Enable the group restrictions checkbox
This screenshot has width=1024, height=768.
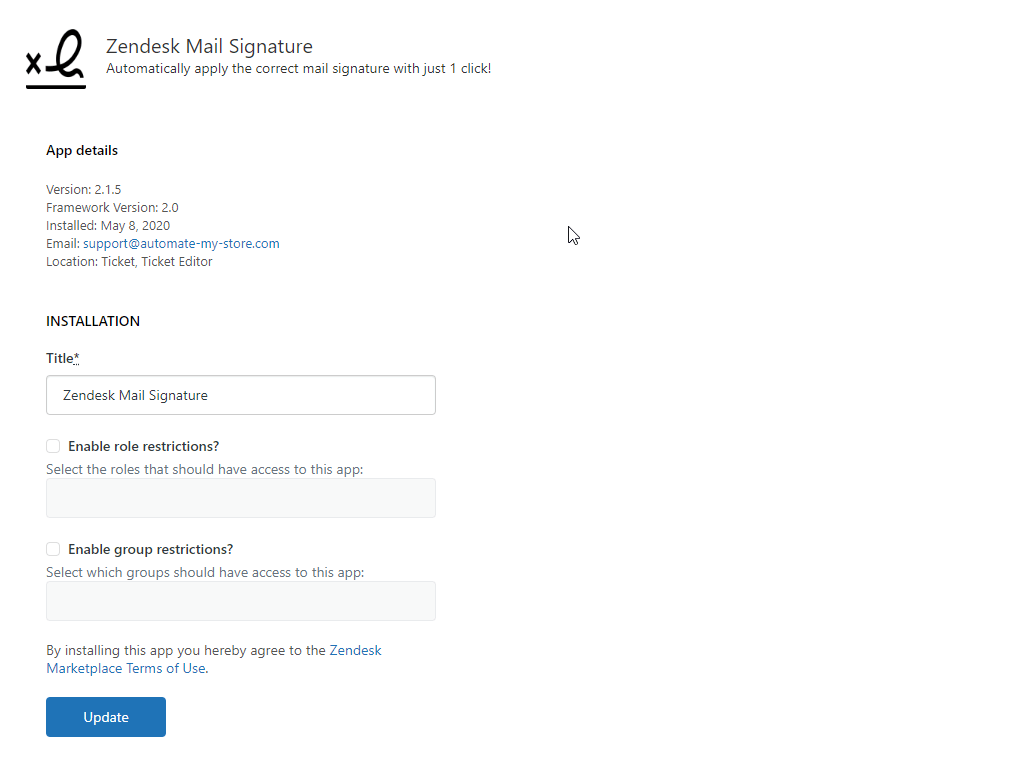pos(53,549)
